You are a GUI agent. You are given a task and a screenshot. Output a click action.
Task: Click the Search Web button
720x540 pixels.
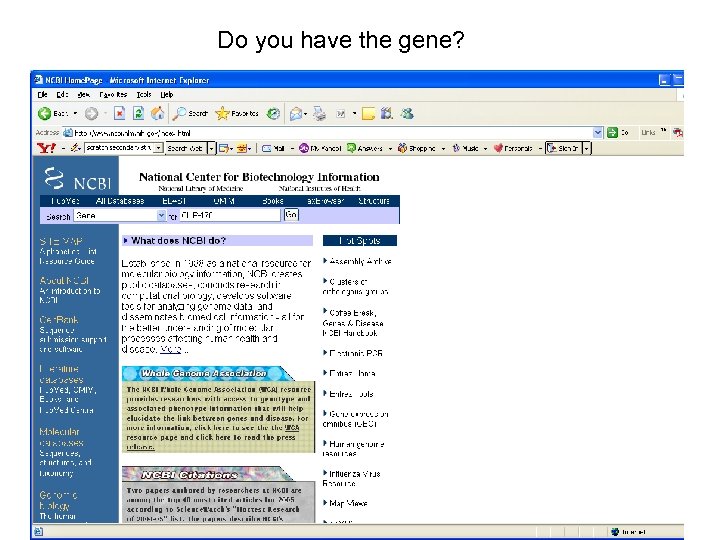185,148
